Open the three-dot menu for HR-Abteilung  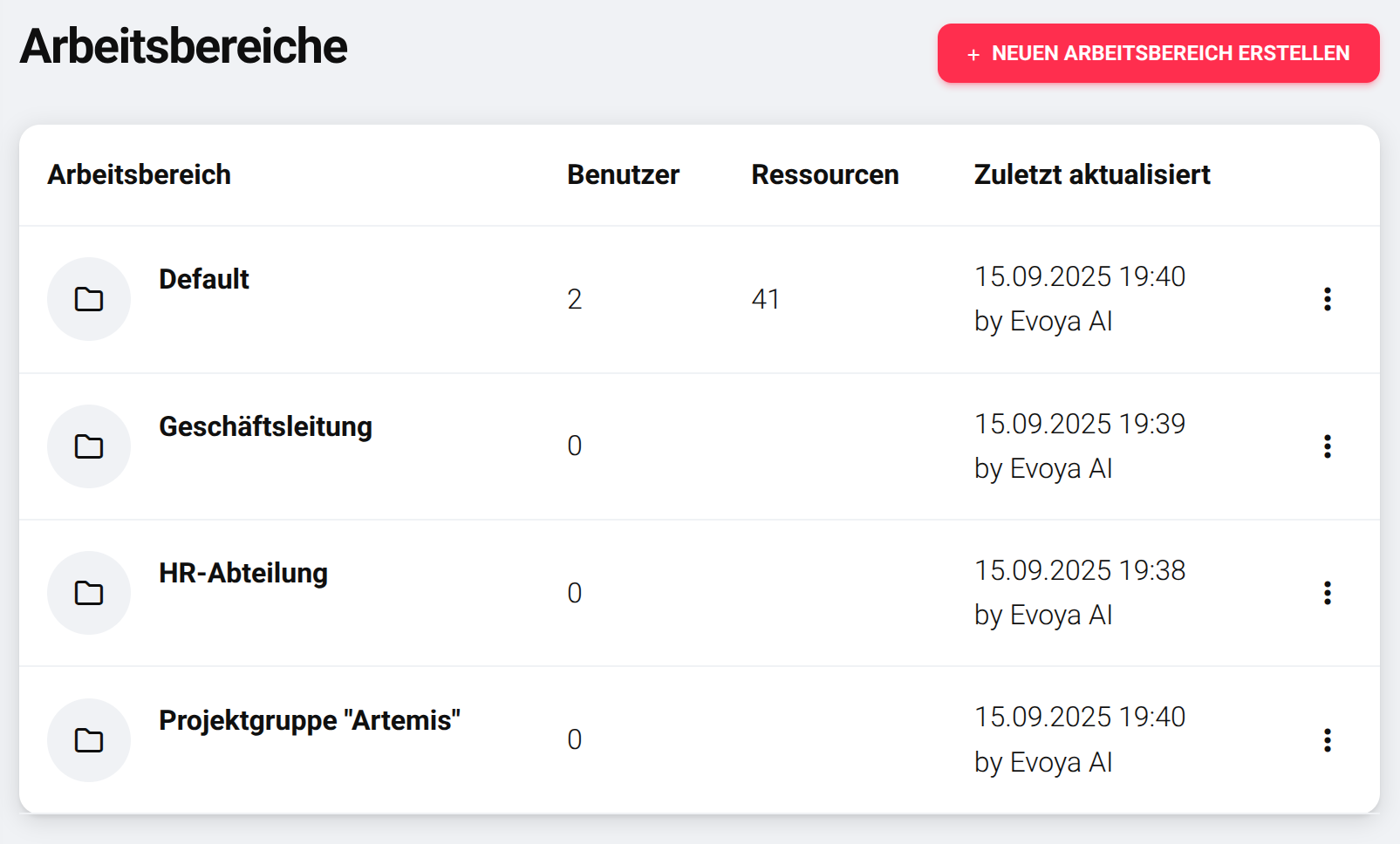tap(1328, 593)
